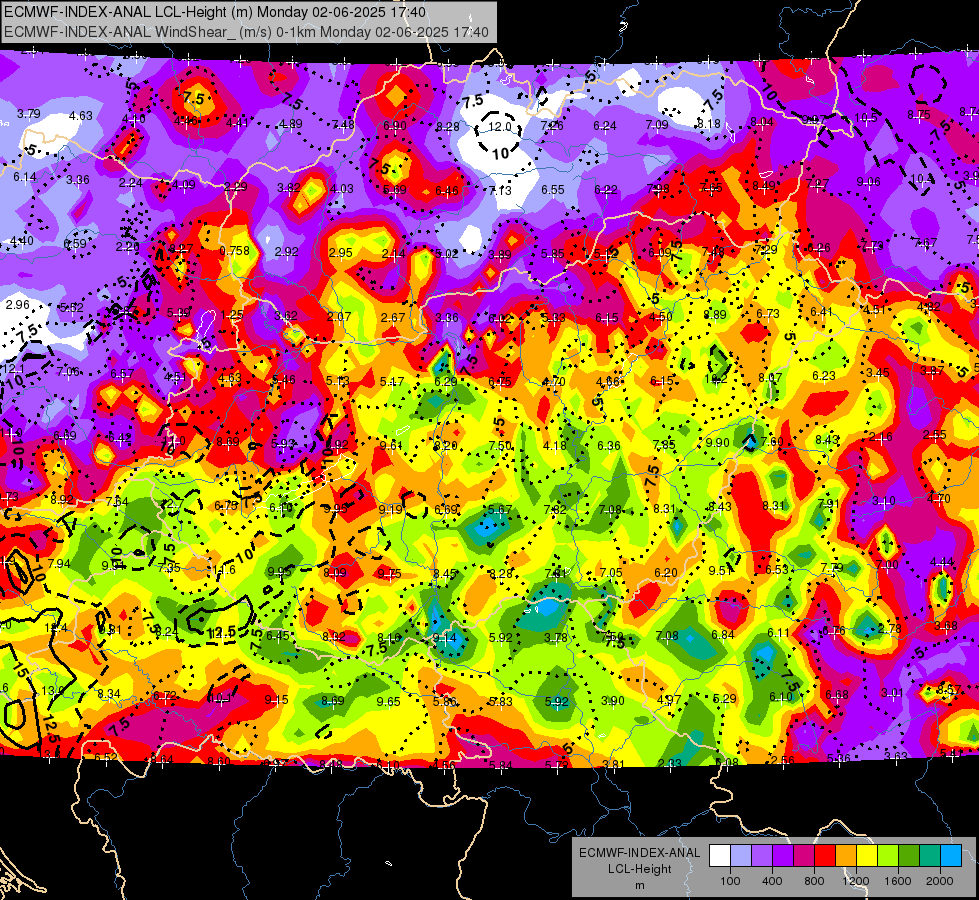Click the 6.36 value on map
Image resolution: width=979 pixels, height=900 pixels.
click(x=609, y=445)
